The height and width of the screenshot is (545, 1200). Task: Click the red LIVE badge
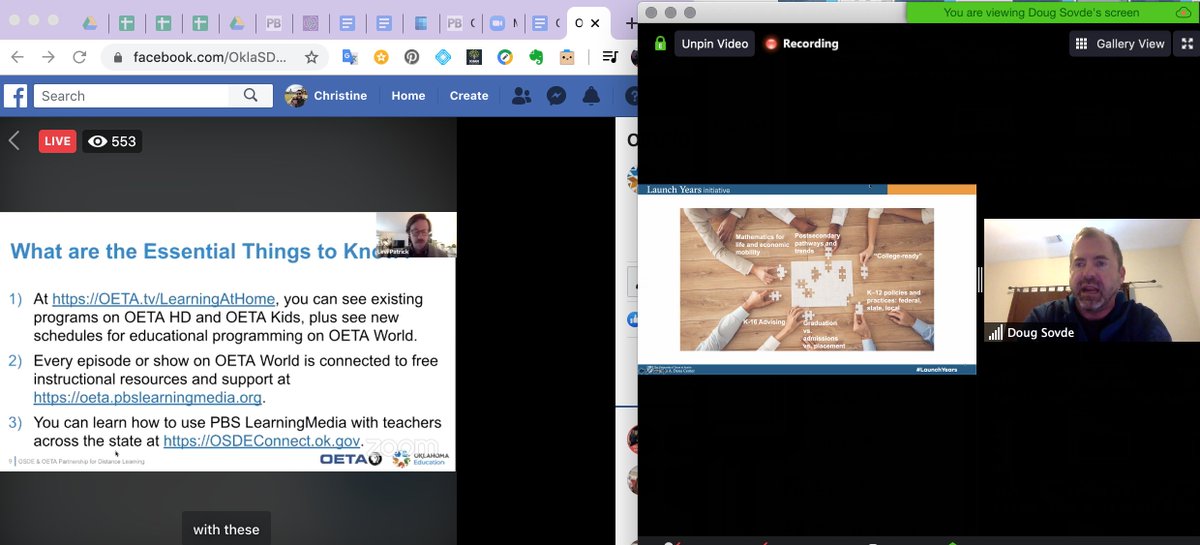pyautogui.click(x=57, y=141)
